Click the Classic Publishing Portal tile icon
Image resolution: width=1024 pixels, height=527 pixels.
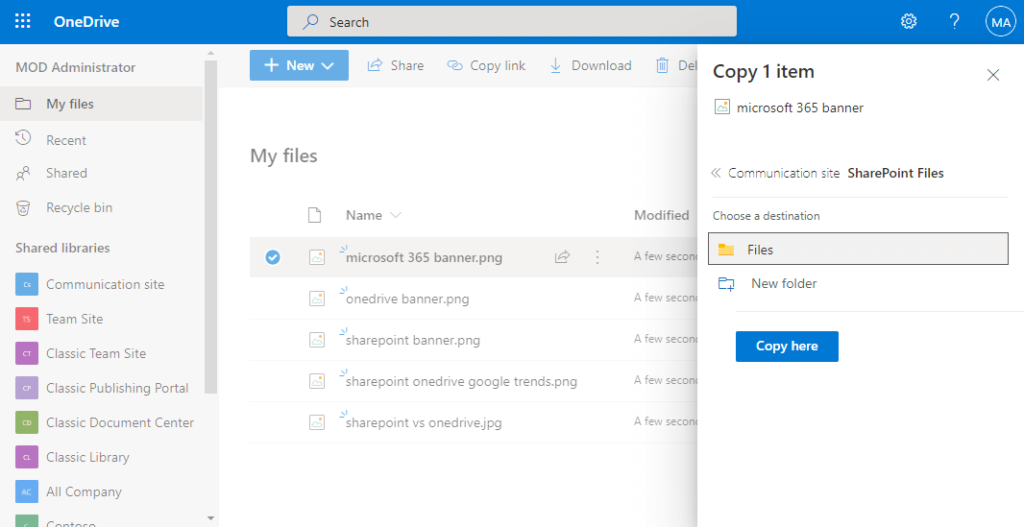[27, 389]
